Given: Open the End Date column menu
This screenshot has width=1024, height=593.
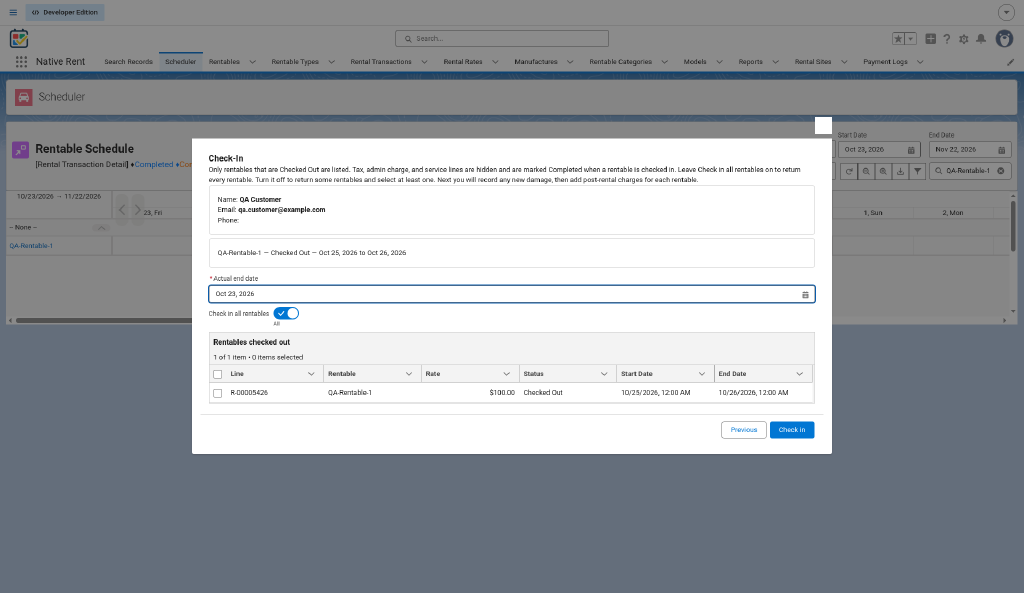Looking at the screenshot, I should tap(799, 374).
